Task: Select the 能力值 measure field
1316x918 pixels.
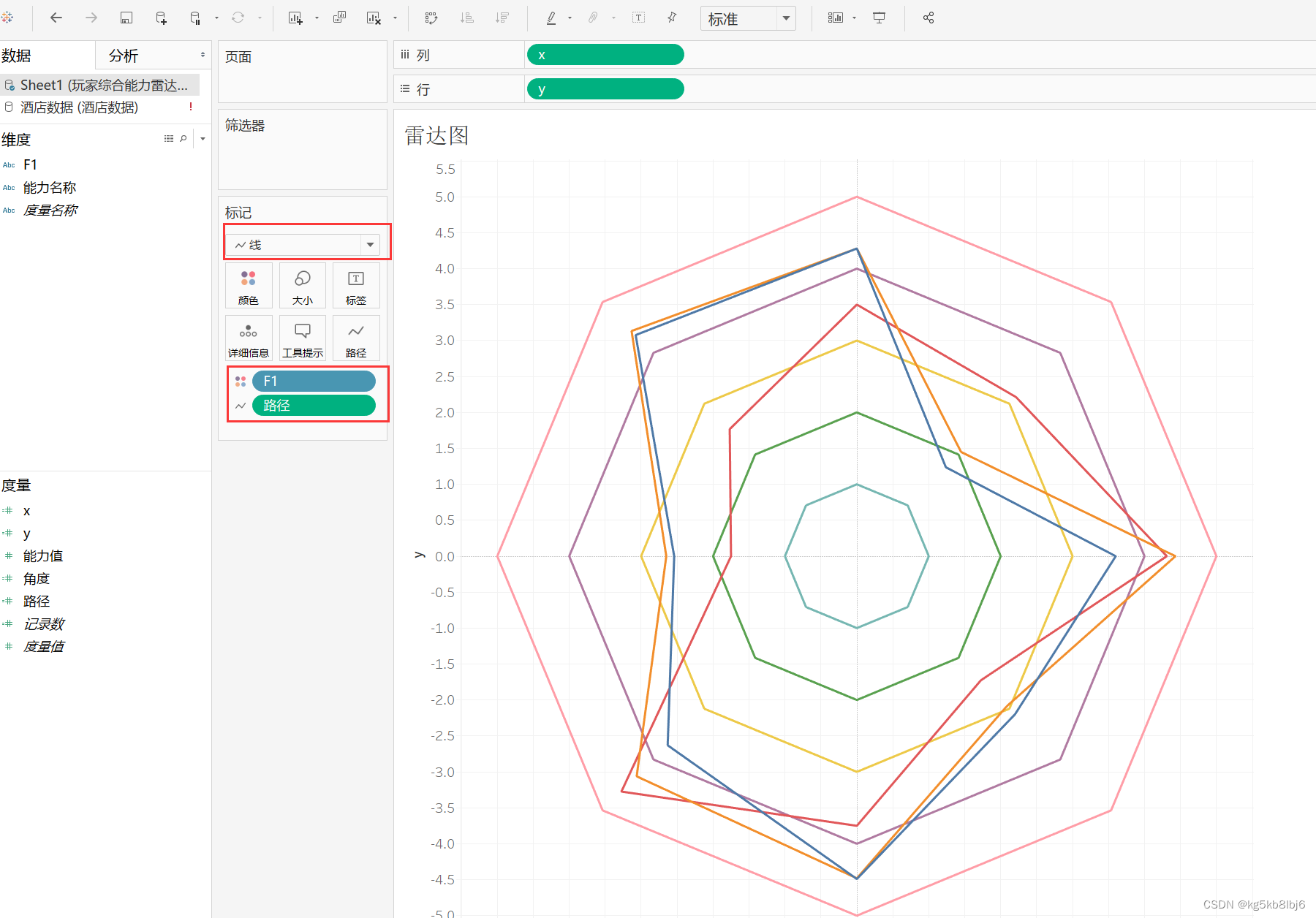Action: point(42,555)
